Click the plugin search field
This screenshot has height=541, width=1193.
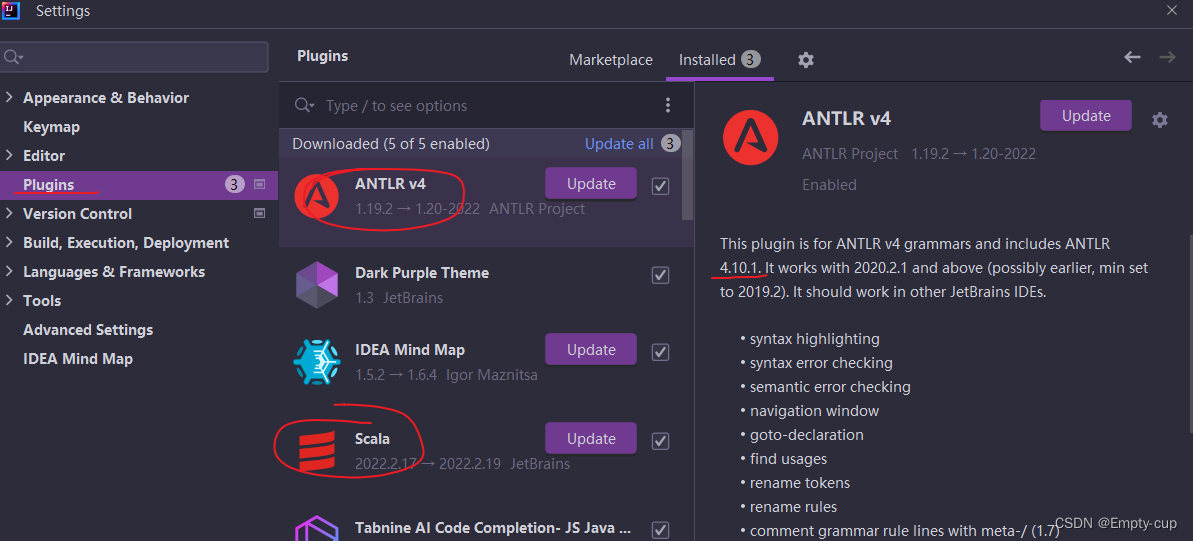pyautogui.click(x=487, y=106)
